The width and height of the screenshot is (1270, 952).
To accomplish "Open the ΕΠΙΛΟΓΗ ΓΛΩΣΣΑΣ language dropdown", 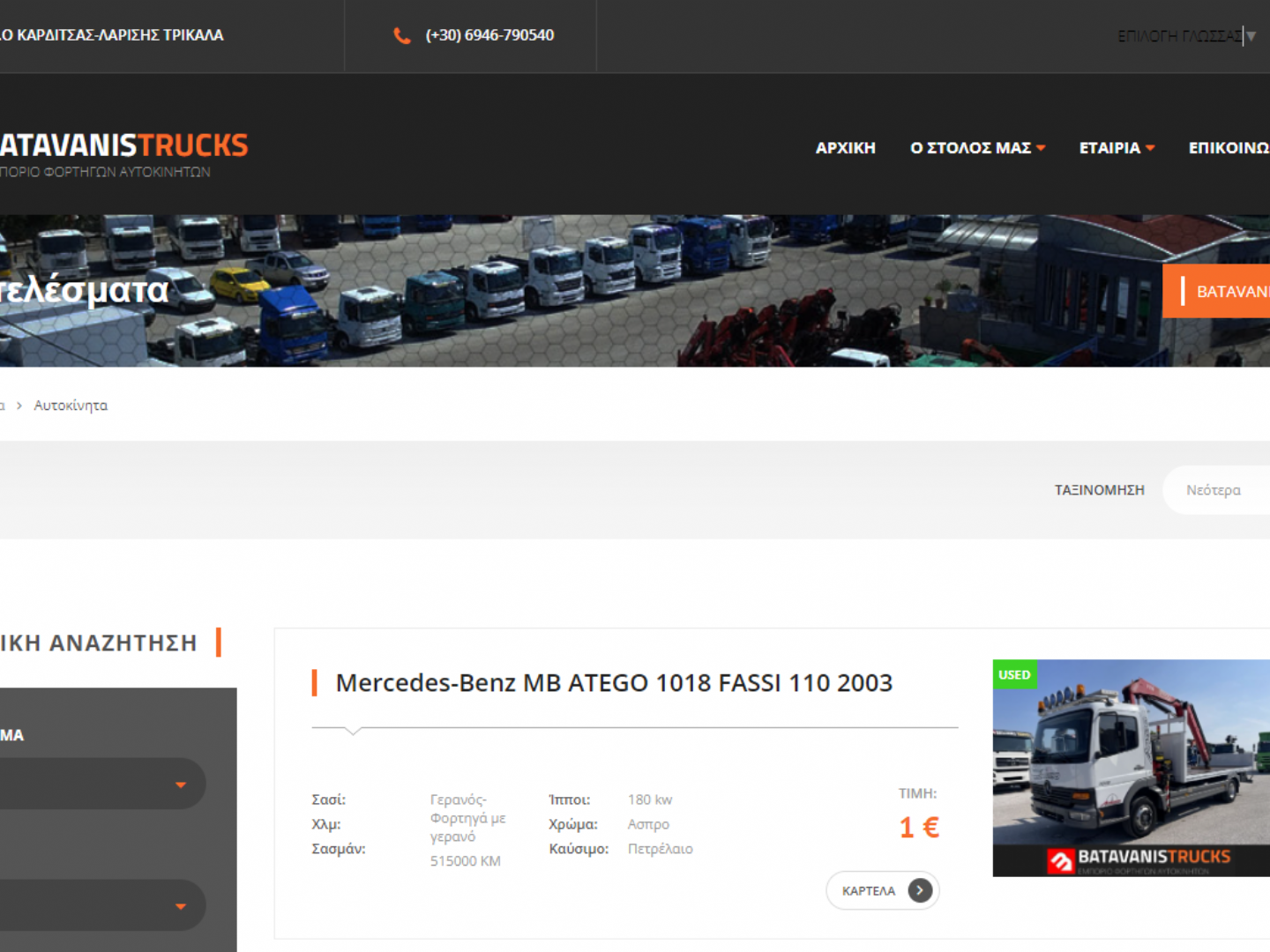I will (1186, 36).
